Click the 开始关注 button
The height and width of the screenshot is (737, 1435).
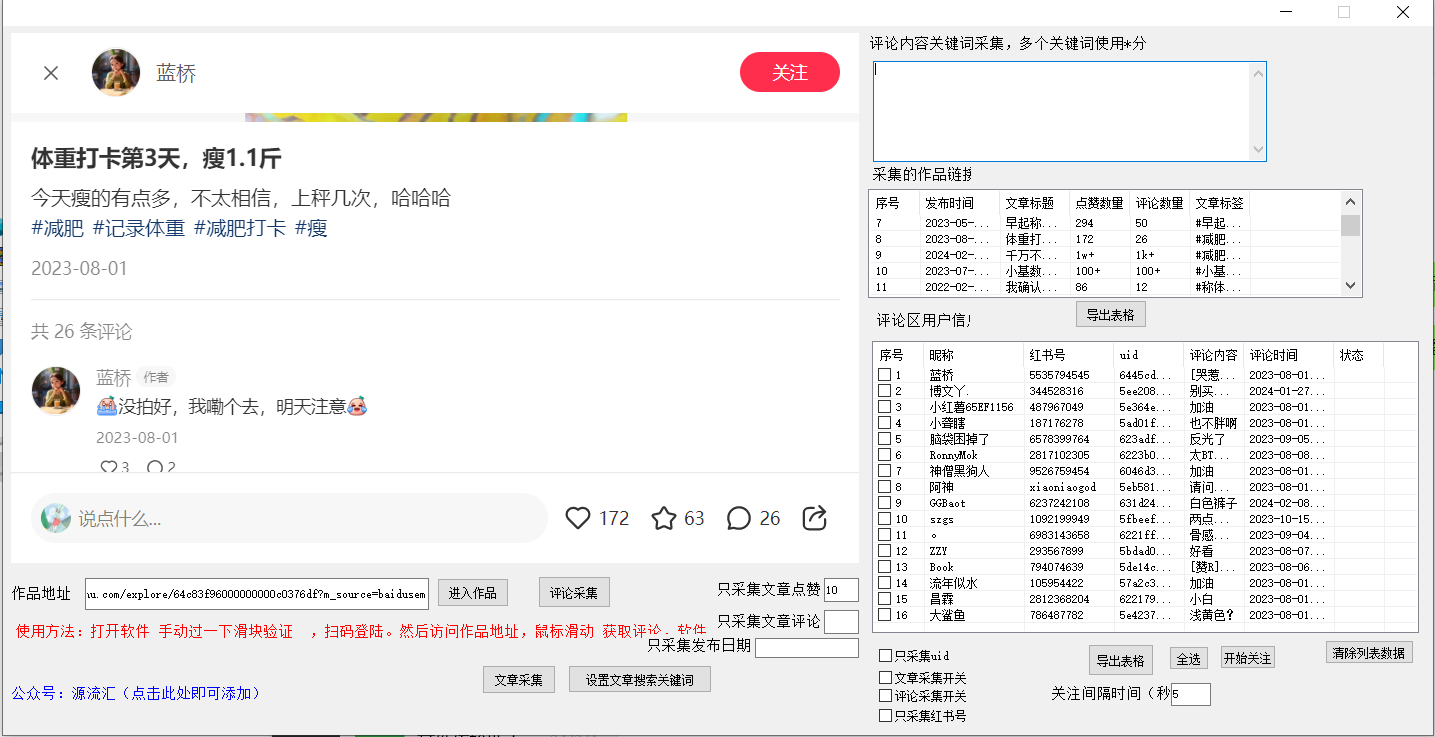[x=1247, y=658]
